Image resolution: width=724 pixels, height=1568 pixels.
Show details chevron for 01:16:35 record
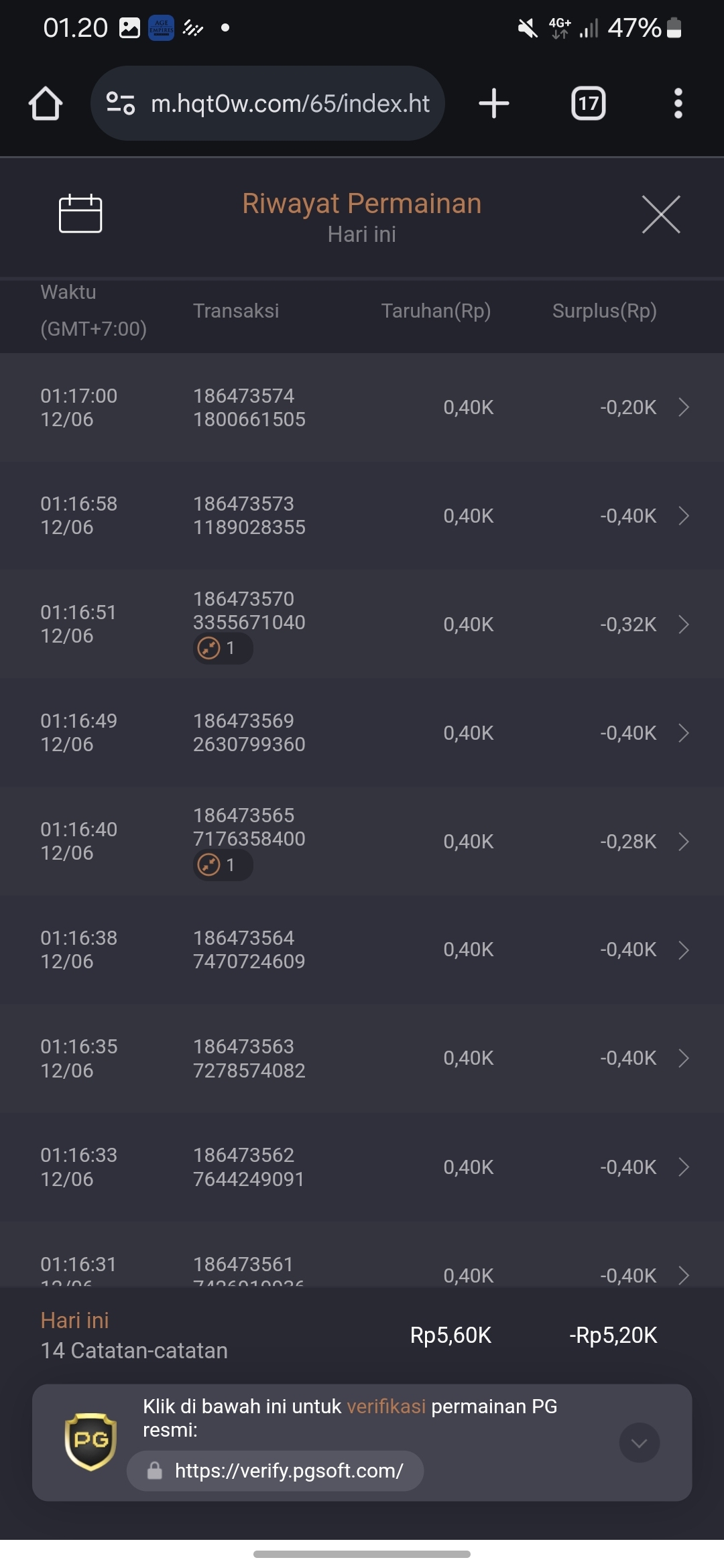click(x=683, y=1059)
